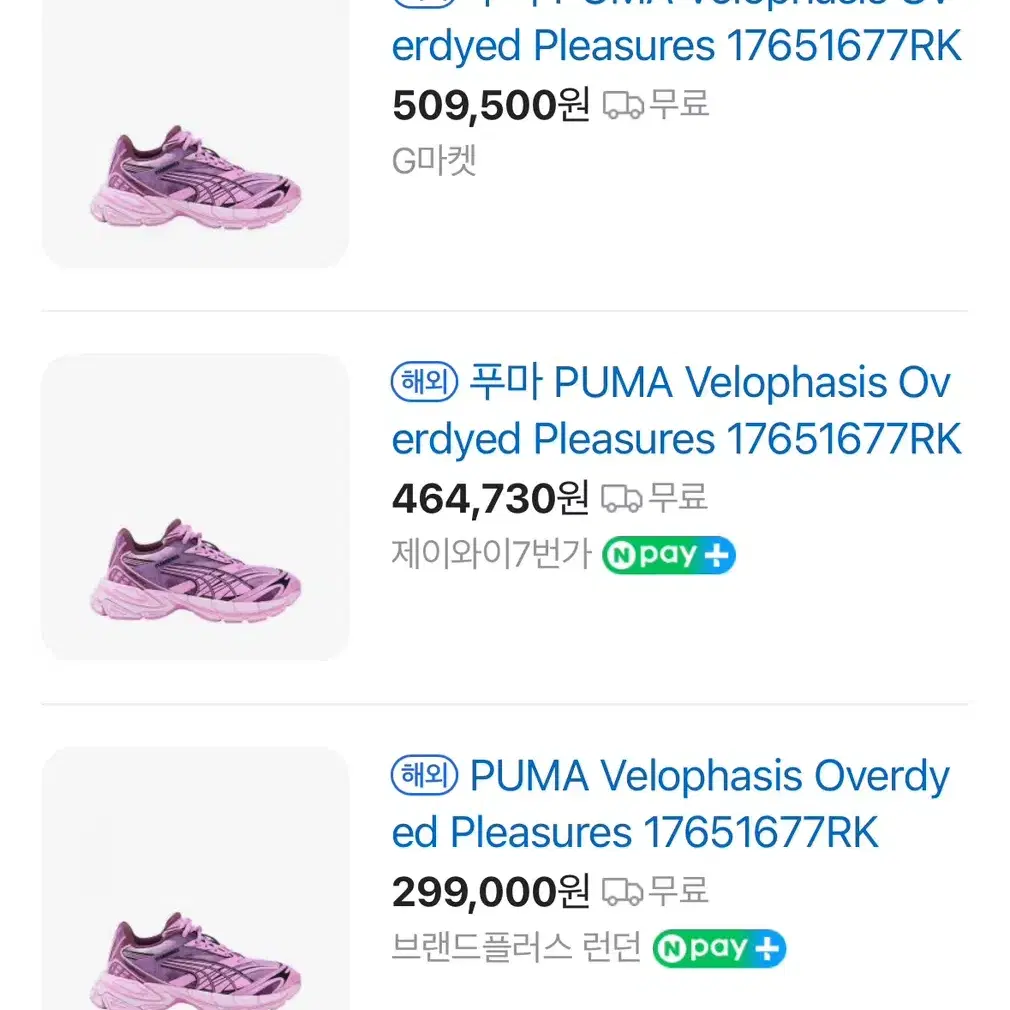
Task: Click the delivery truck icon beside 299,000원
Action: 622,891
